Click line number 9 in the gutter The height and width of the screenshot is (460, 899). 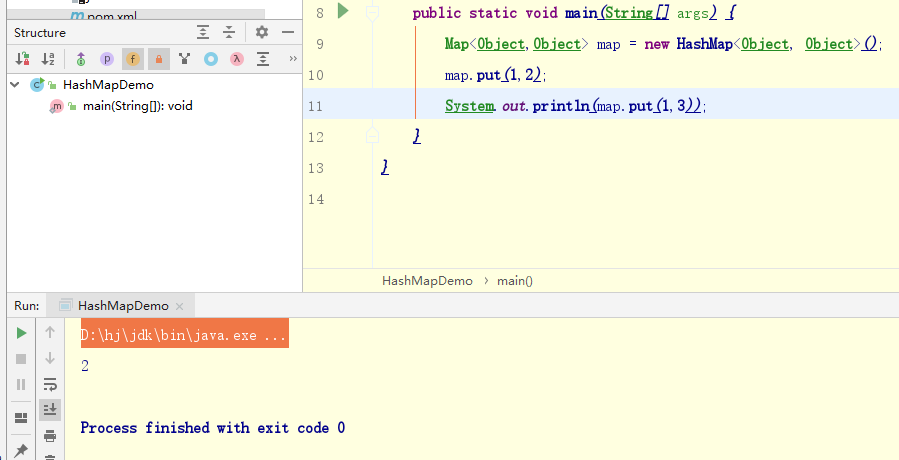click(x=319, y=44)
